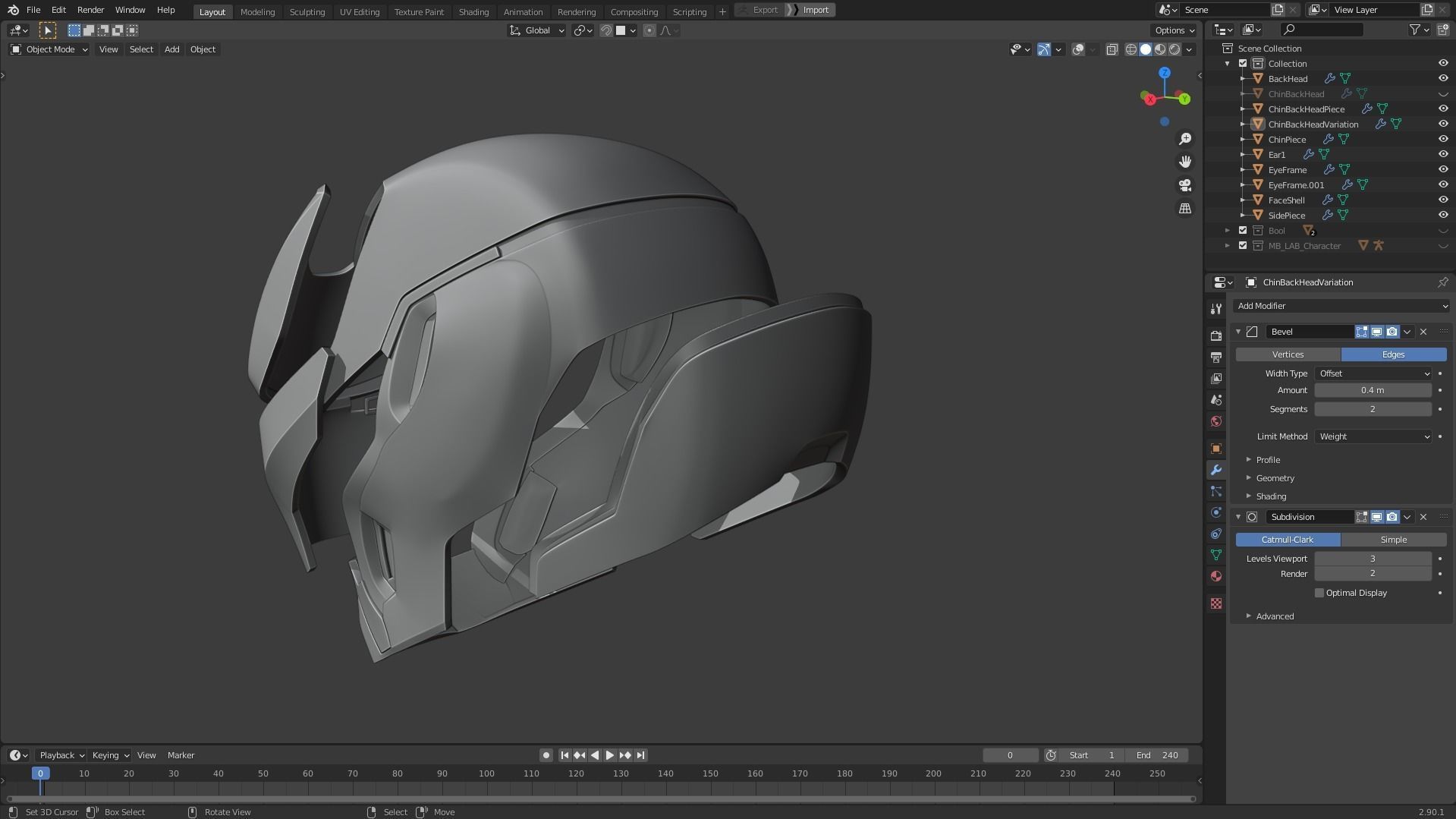Select rendered viewport shading
Viewport: 1456px width, 819px height.
click(1175, 49)
